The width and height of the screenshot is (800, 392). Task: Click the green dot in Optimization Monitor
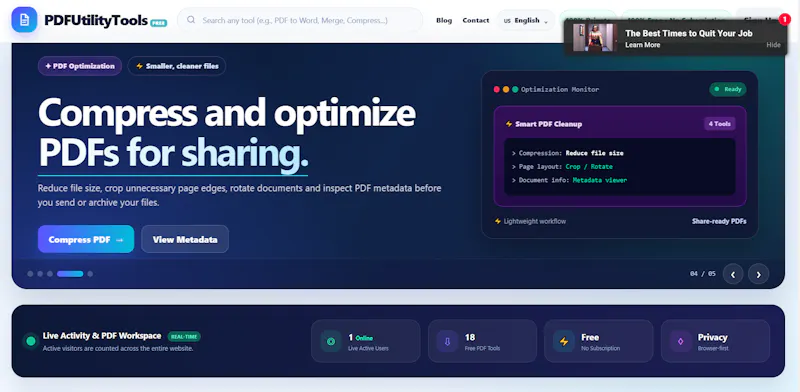[515, 89]
